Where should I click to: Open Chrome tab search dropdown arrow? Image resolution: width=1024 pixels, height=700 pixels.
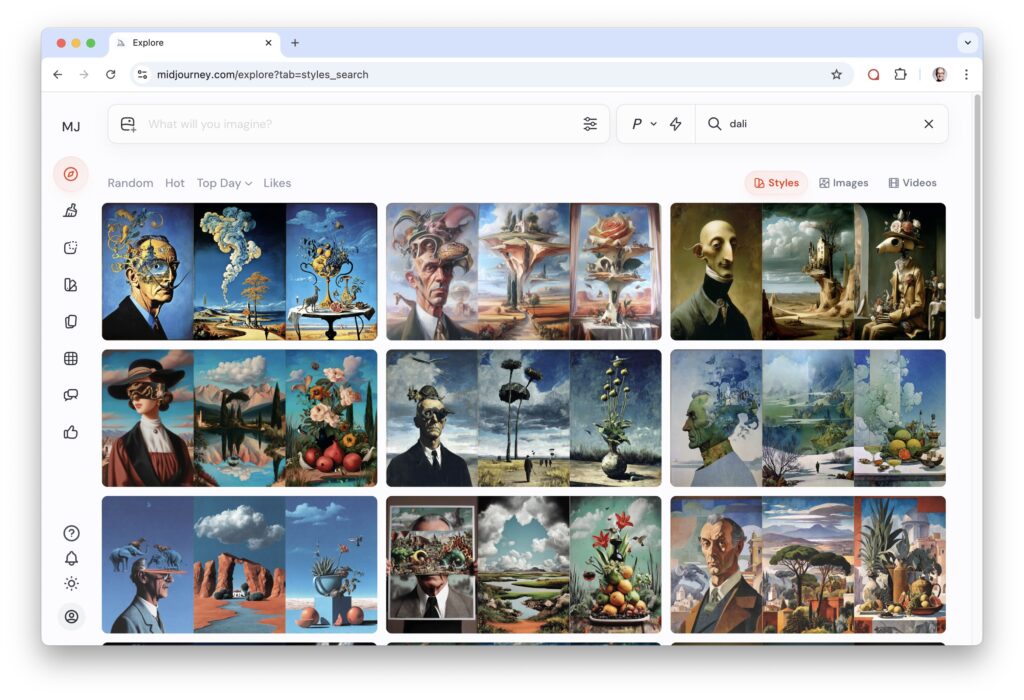pos(967,43)
